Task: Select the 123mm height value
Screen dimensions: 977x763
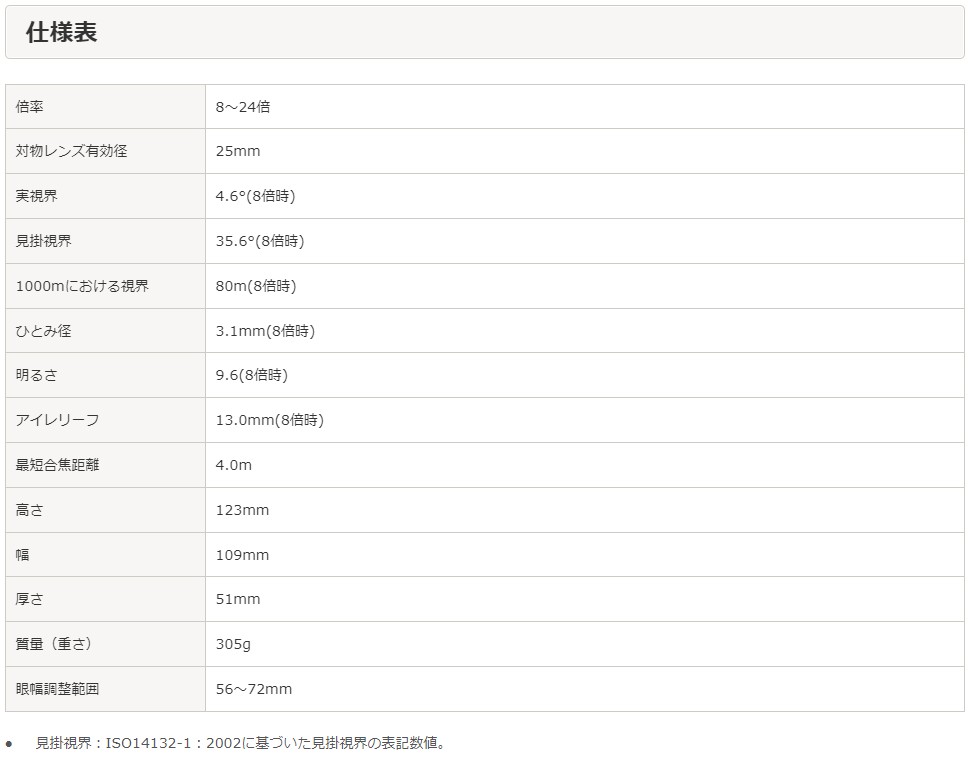Action: click(242, 510)
